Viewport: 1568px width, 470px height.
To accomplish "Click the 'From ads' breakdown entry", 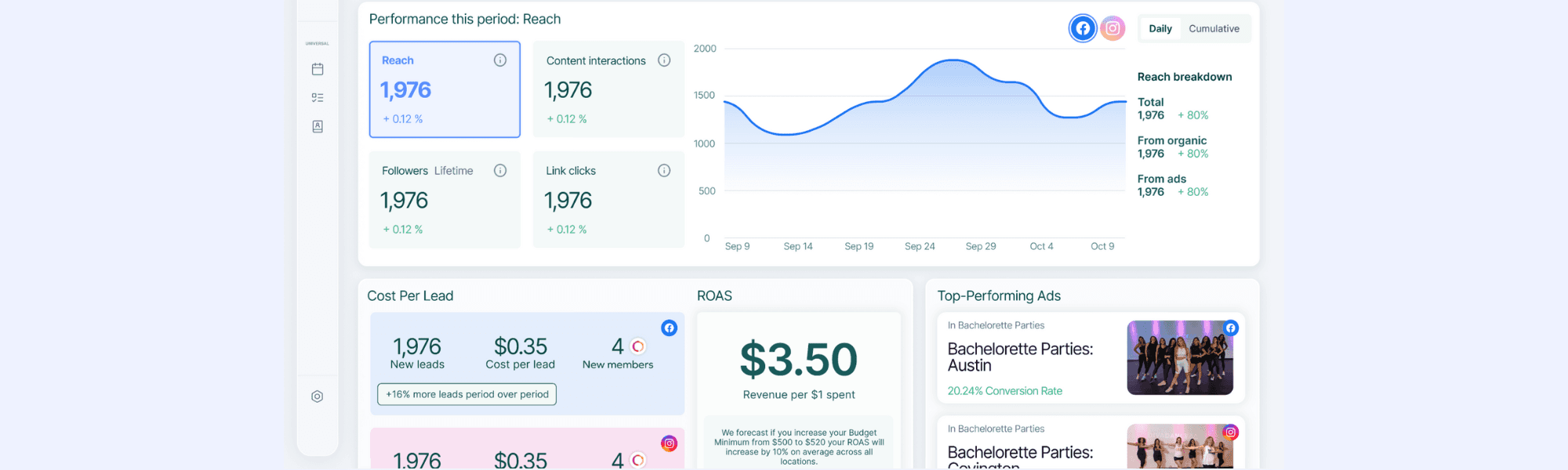I will tap(1173, 186).
